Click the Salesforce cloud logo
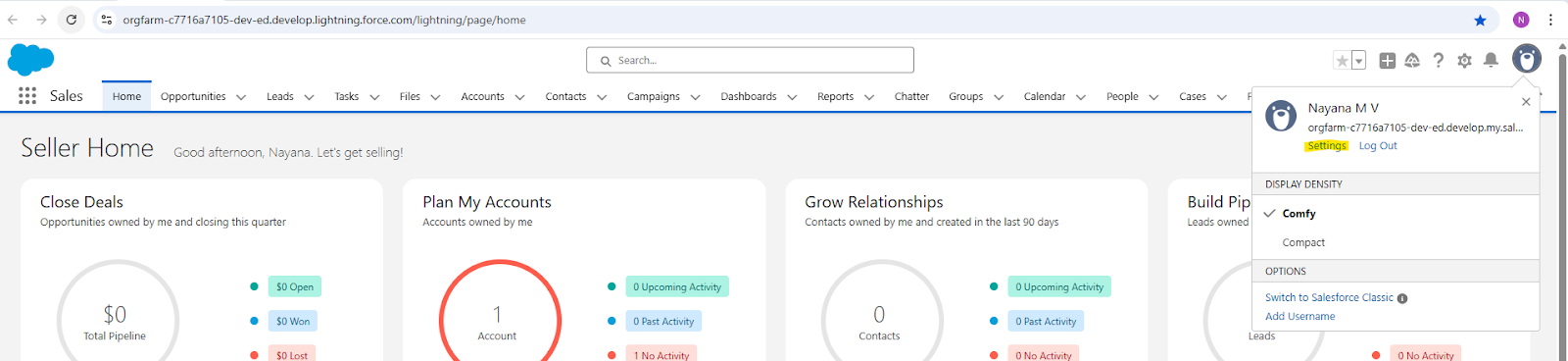The height and width of the screenshot is (361, 1568). (30, 60)
